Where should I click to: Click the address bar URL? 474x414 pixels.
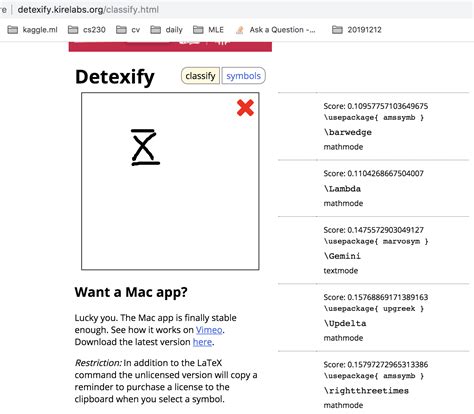88,10
